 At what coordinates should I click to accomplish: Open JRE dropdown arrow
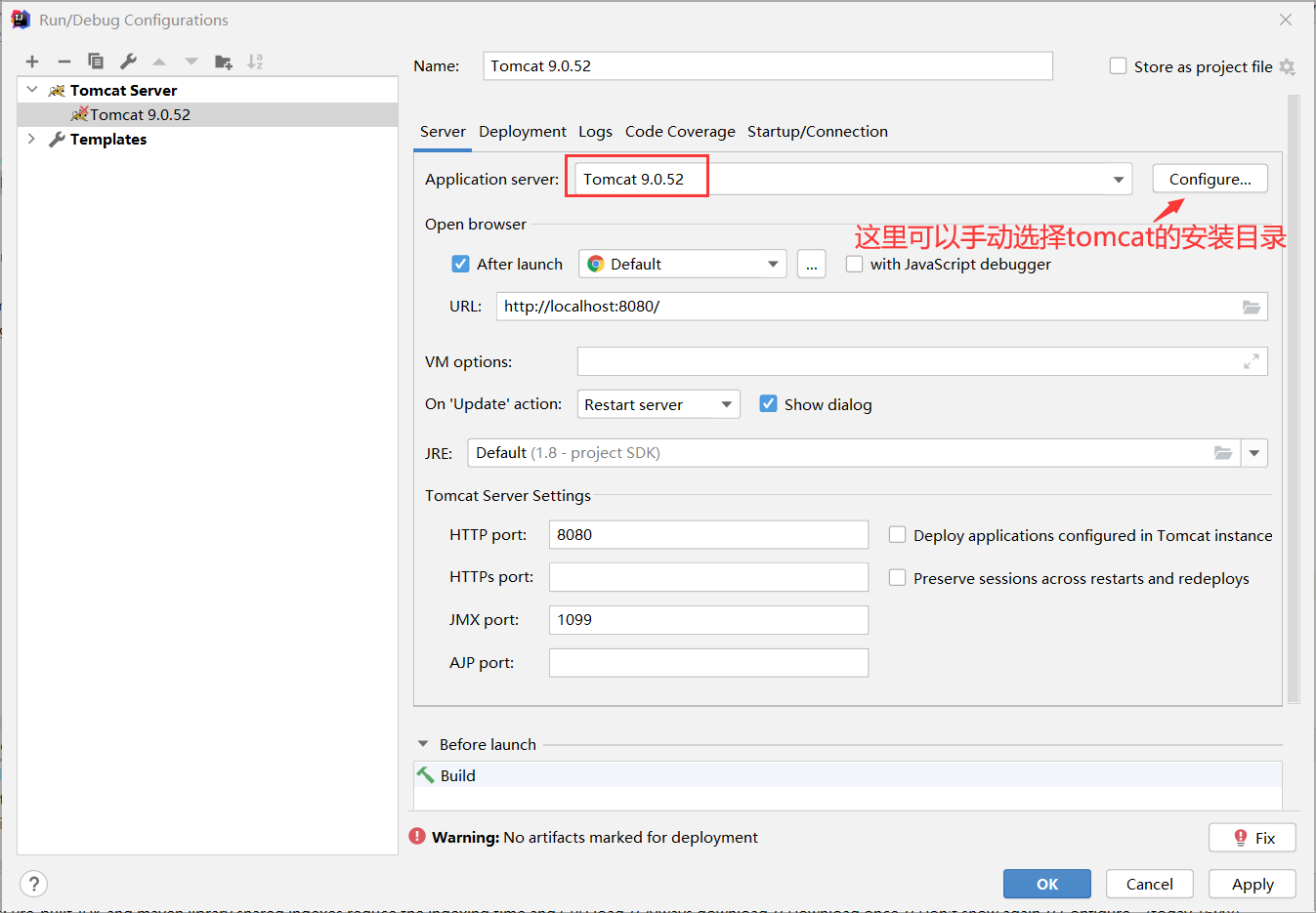1254,453
